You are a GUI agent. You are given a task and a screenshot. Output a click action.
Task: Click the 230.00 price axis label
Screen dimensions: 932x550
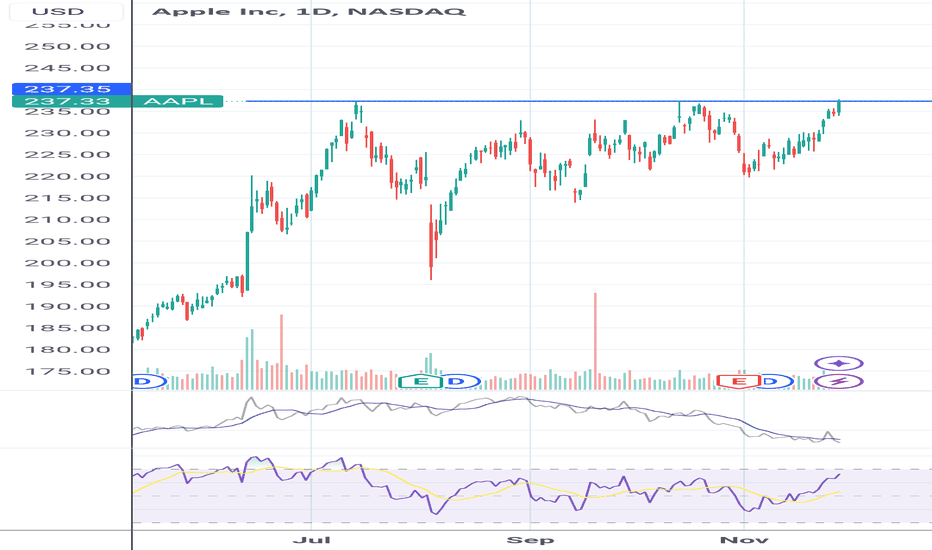(67, 133)
